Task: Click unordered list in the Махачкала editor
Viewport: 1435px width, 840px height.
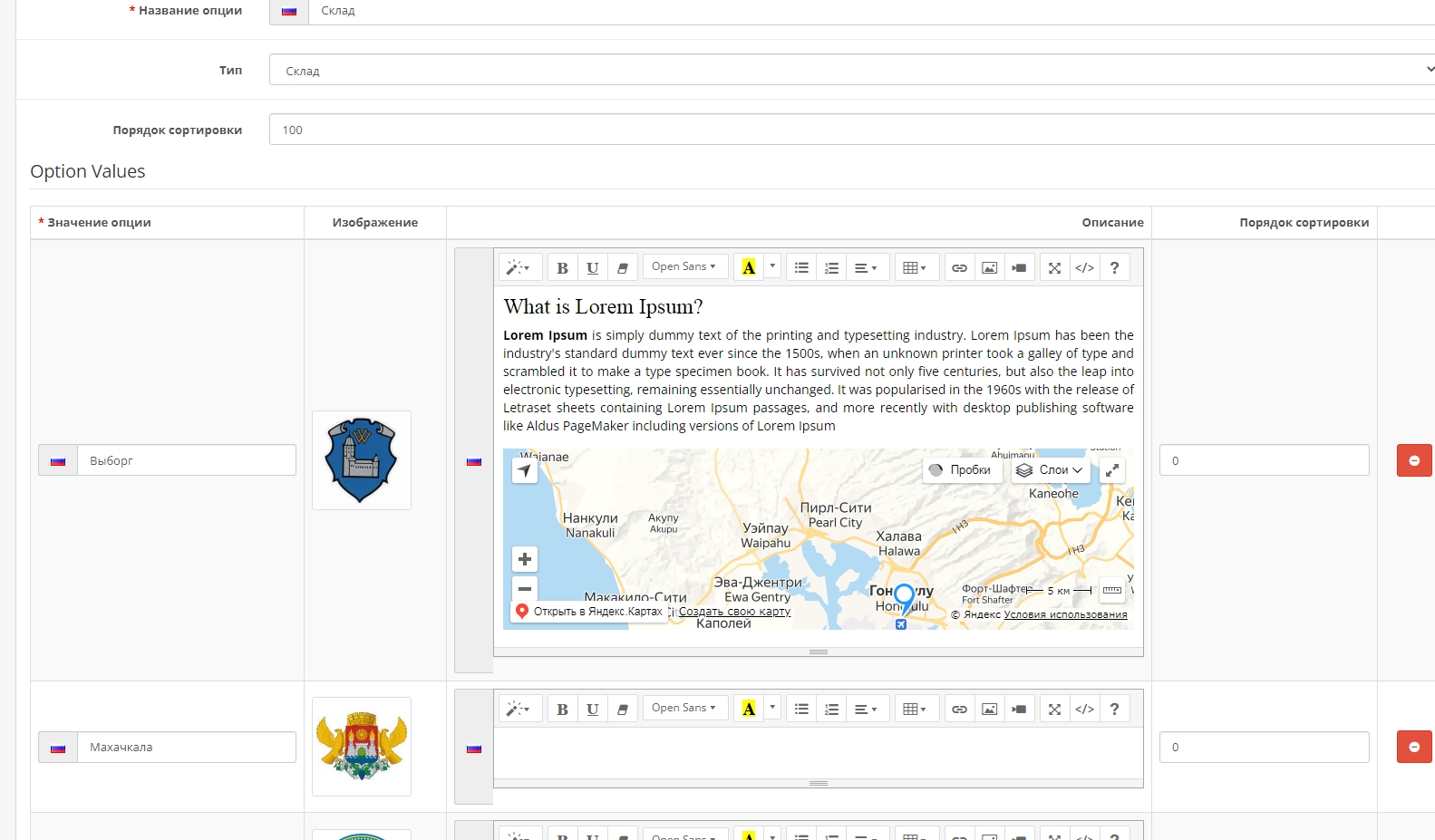Action: 801,709
